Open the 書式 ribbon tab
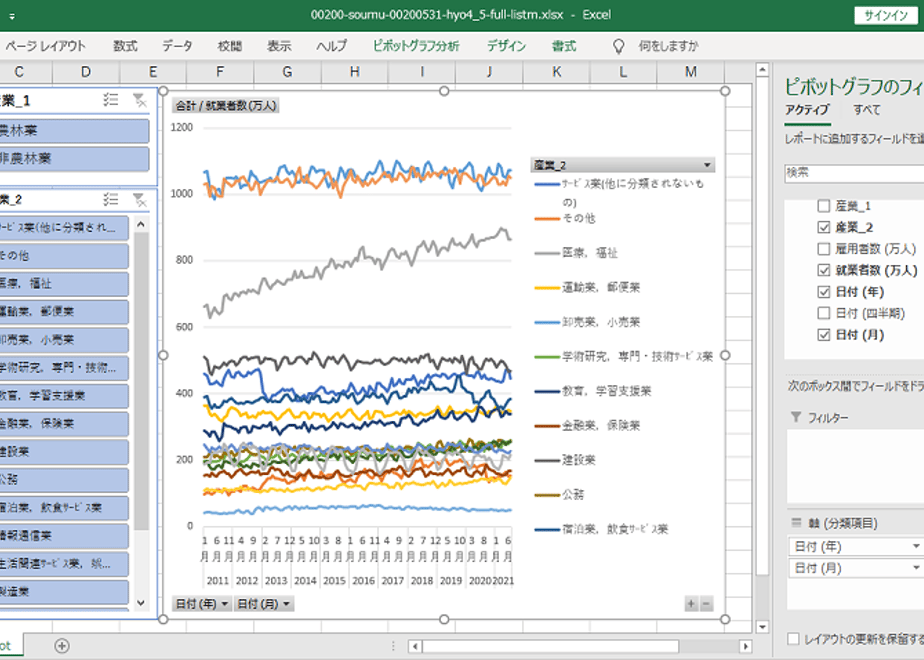Image resolution: width=924 pixels, height=660 pixels. click(564, 46)
